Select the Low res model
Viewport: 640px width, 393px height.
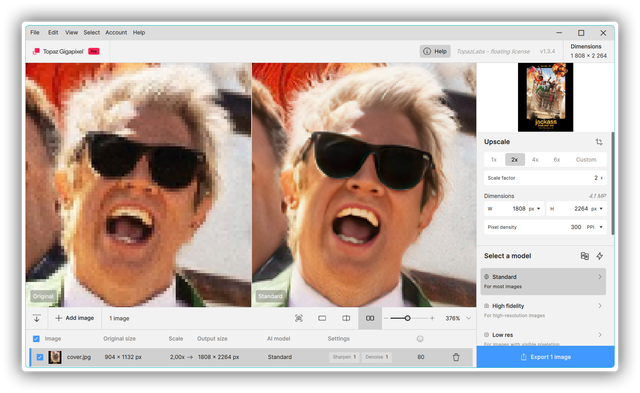pos(543,337)
